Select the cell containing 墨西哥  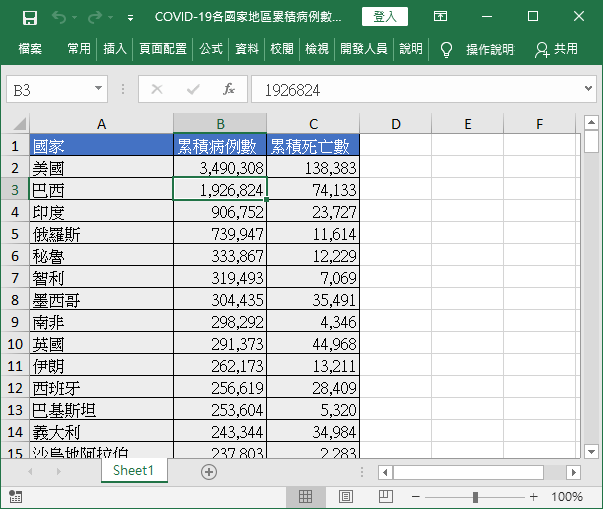[x=102, y=299]
